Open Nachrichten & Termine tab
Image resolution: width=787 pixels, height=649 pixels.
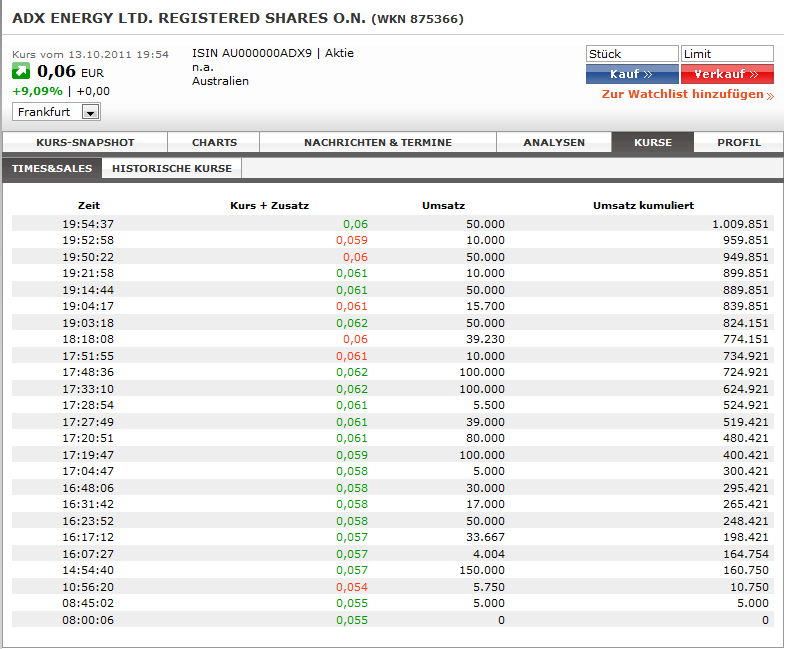pos(378,143)
